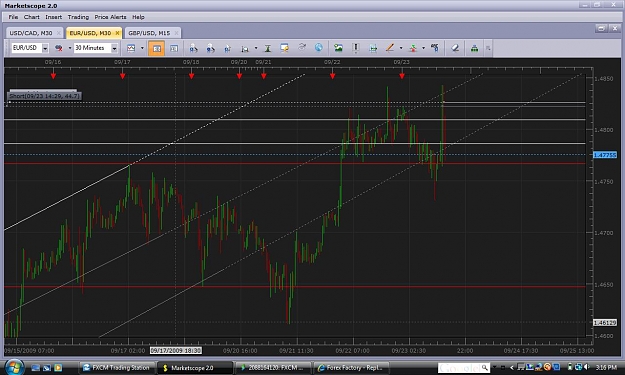Click the red currency pair icon beside symbol box

pyautogui.click(x=59, y=48)
